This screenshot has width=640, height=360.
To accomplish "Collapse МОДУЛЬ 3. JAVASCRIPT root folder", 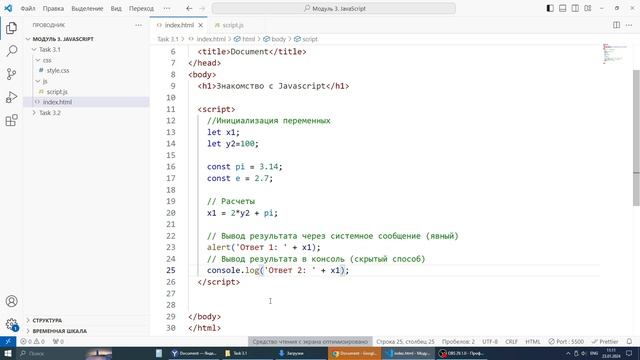I will click(28, 39).
